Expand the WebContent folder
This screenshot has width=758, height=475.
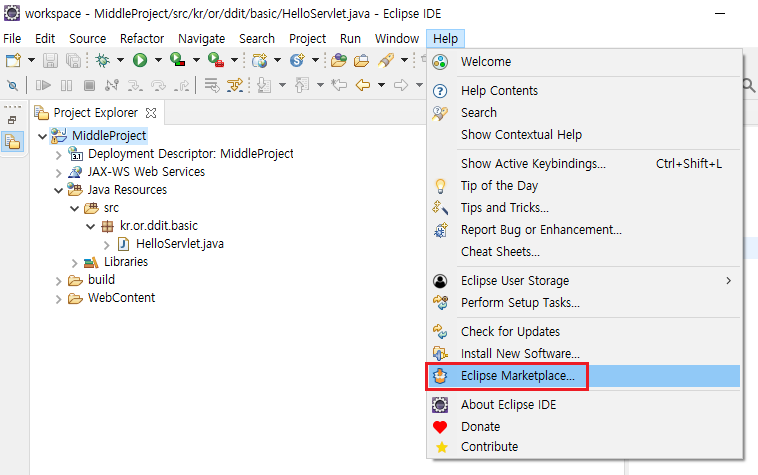[58, 299]
